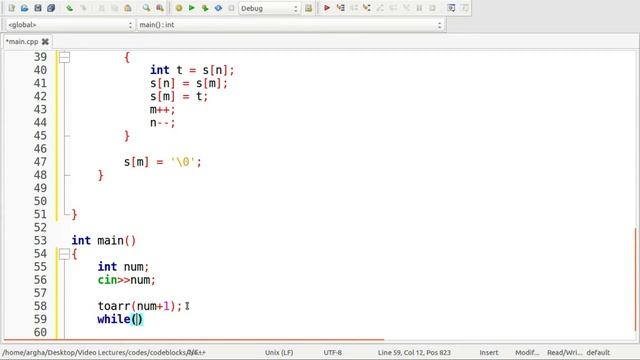Viewport: 640px width, 360px height.
Task: Collapse the code block at line 39
Action: (64, 57)
